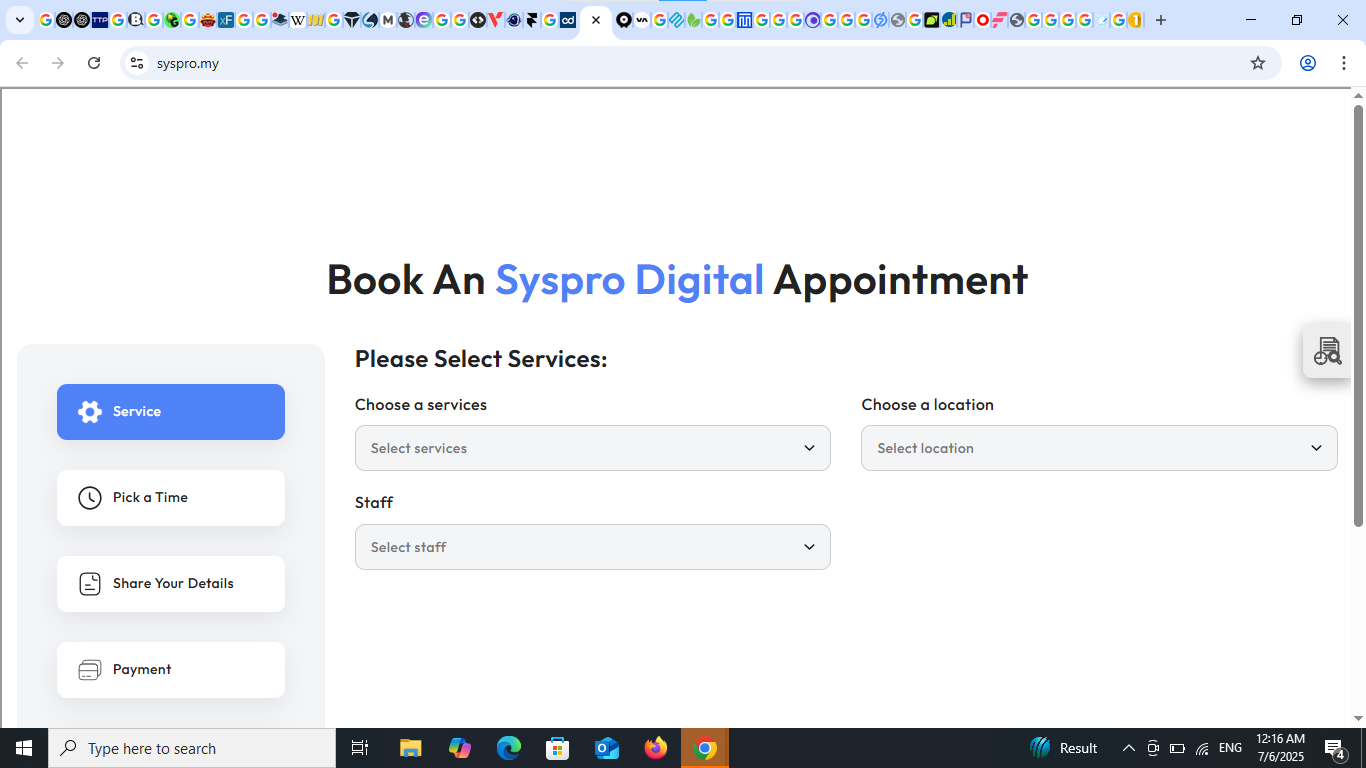Open the Select staff dropdown
This screenshot has width=1366, height=768.
(x=593, y=547)
